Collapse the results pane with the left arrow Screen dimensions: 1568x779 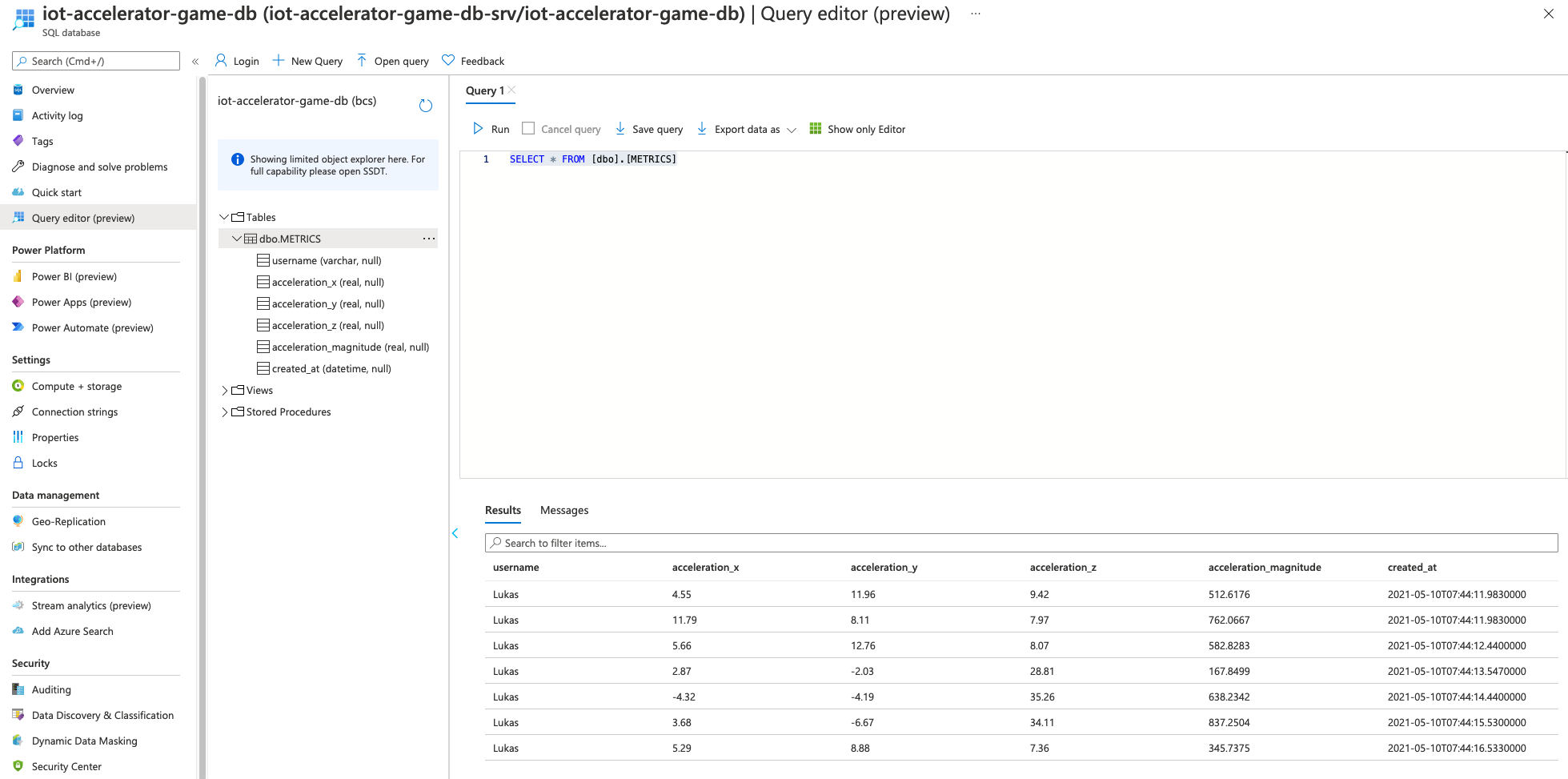pyautogui.click(x=455, y=533)
